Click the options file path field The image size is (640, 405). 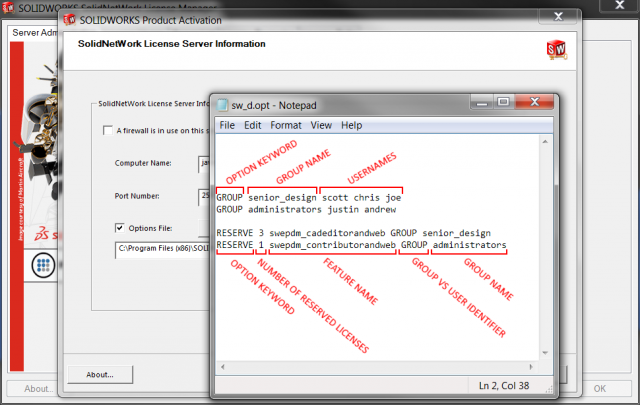click(162, 249)
